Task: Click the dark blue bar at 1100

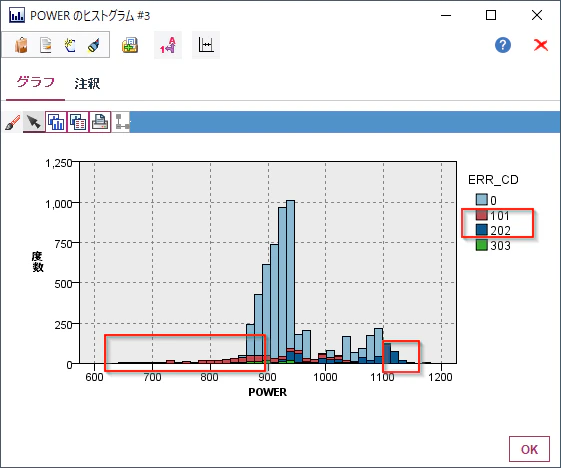Action: click(x=387, y=353)
